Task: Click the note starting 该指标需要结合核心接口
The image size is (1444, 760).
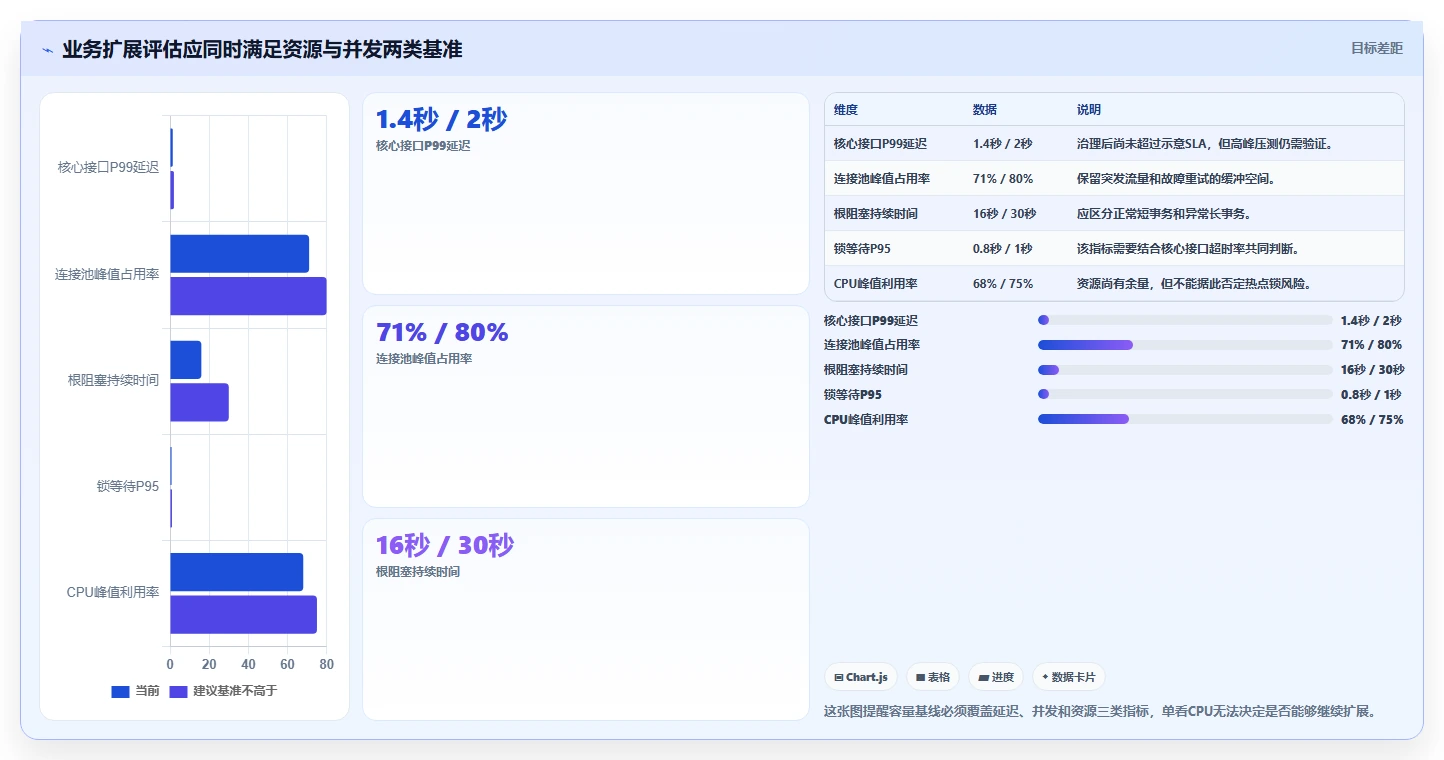Action: (x=1188, y=248)
